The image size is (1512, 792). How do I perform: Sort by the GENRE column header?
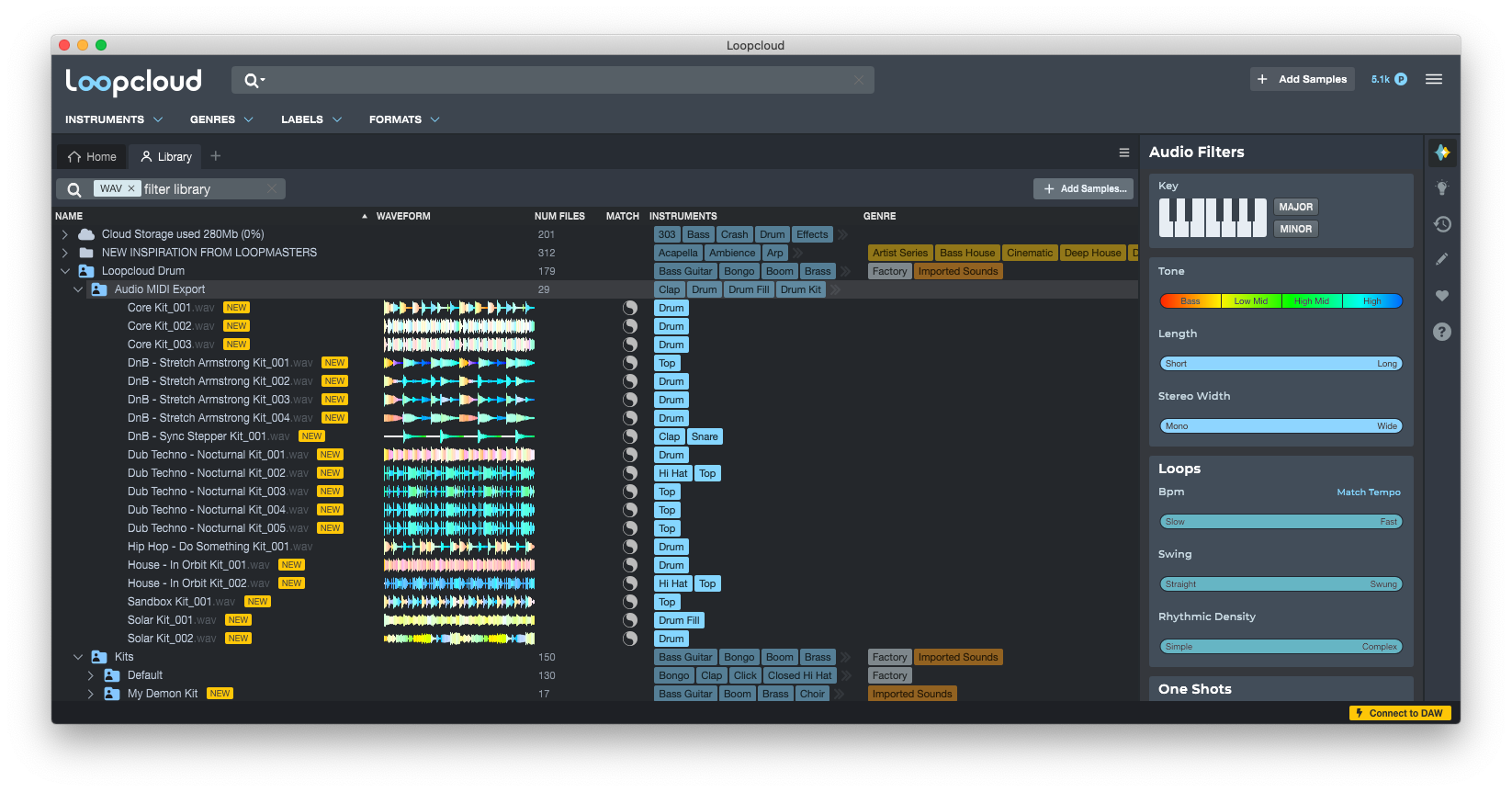[879, 216]
